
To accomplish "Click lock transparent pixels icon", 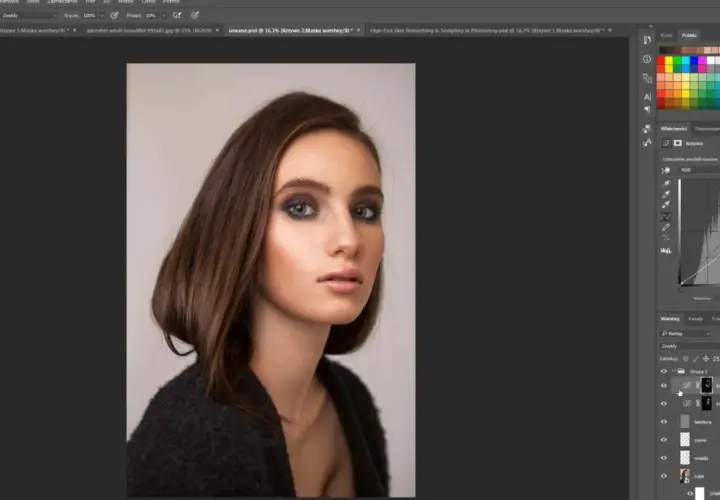I will (686, 359).
